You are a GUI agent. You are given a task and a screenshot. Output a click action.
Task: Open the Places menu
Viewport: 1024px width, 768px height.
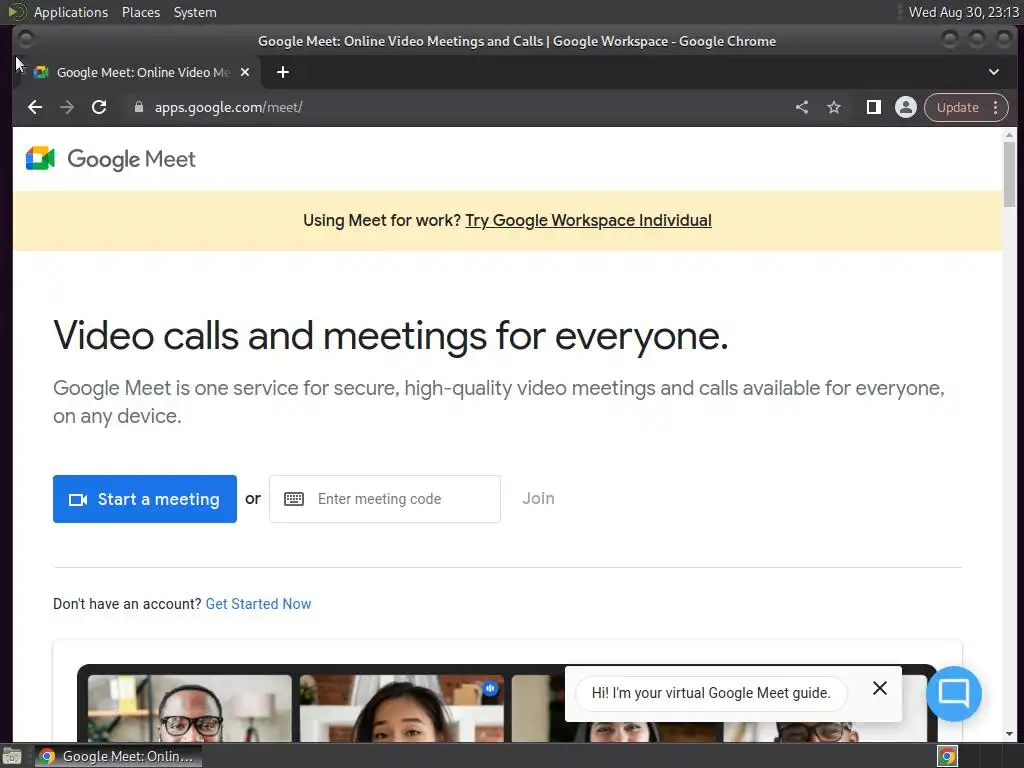click(141, 12)
